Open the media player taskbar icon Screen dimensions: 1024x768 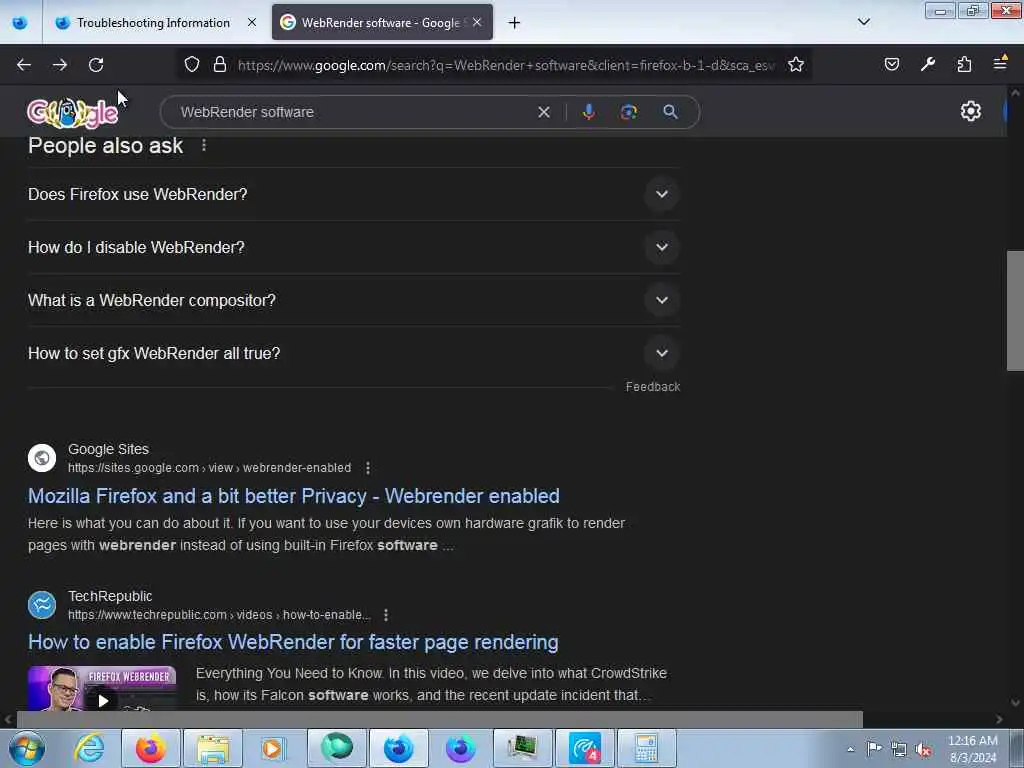click(274, 748)
